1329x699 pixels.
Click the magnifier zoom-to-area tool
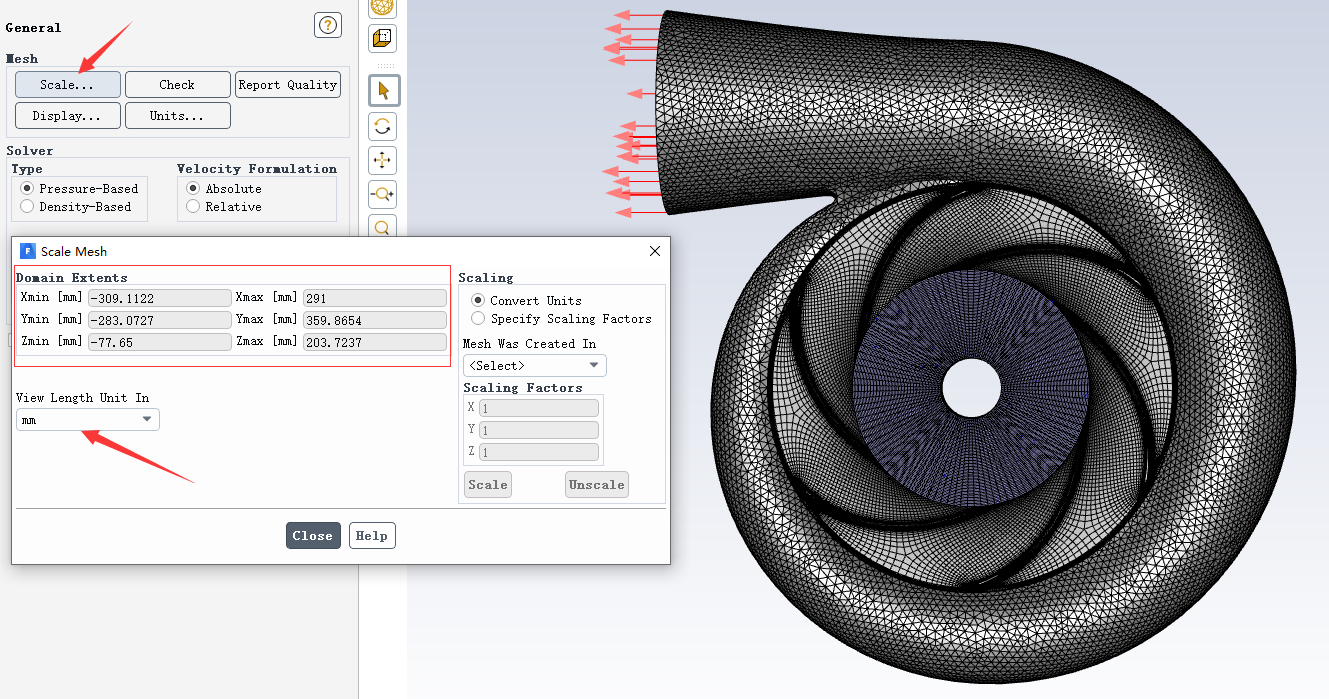click(382, 227)
